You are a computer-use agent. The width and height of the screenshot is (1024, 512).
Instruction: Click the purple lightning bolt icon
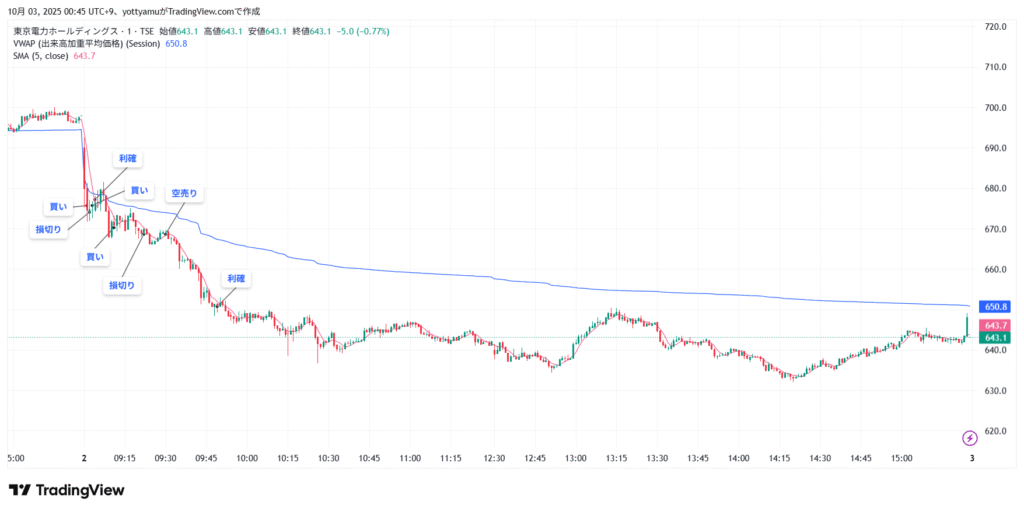pos(969,438)
